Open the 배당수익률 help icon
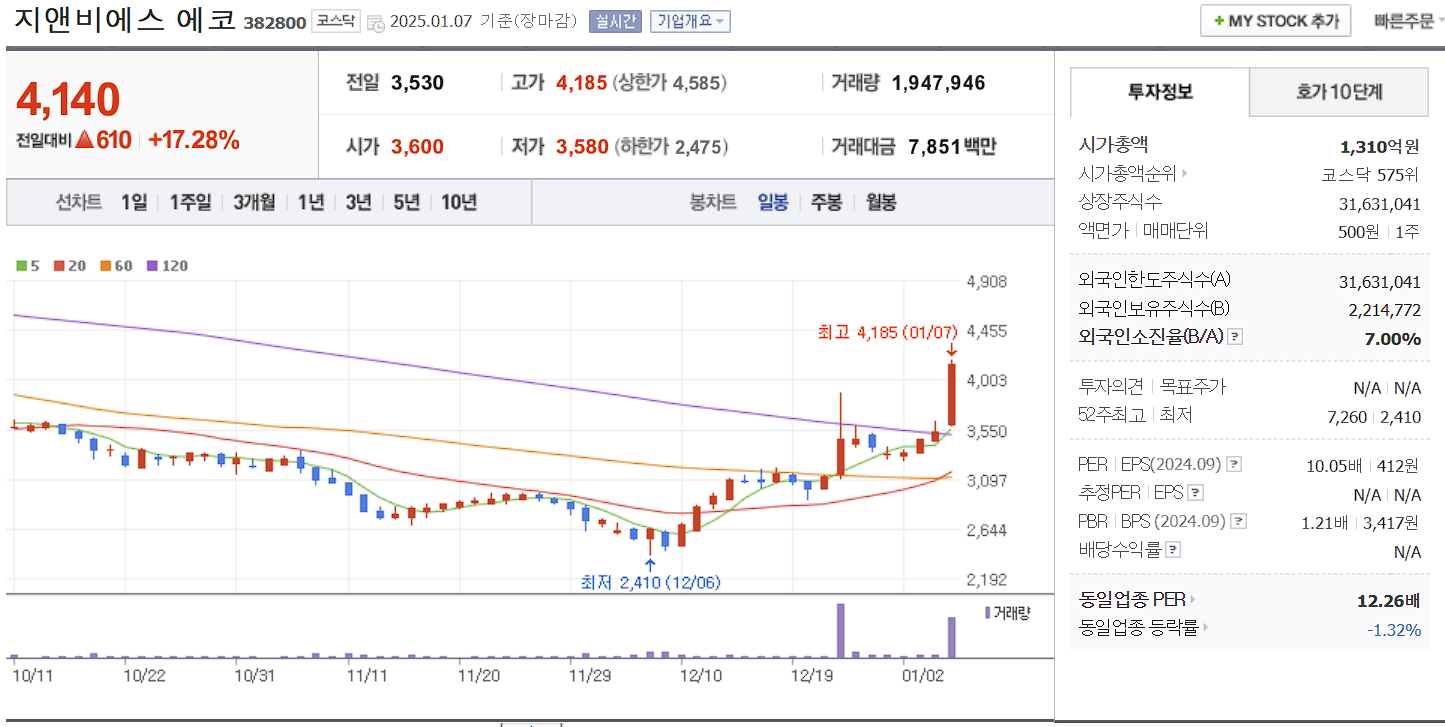This screenshot has width=1445, height=727. point(1172,551)
